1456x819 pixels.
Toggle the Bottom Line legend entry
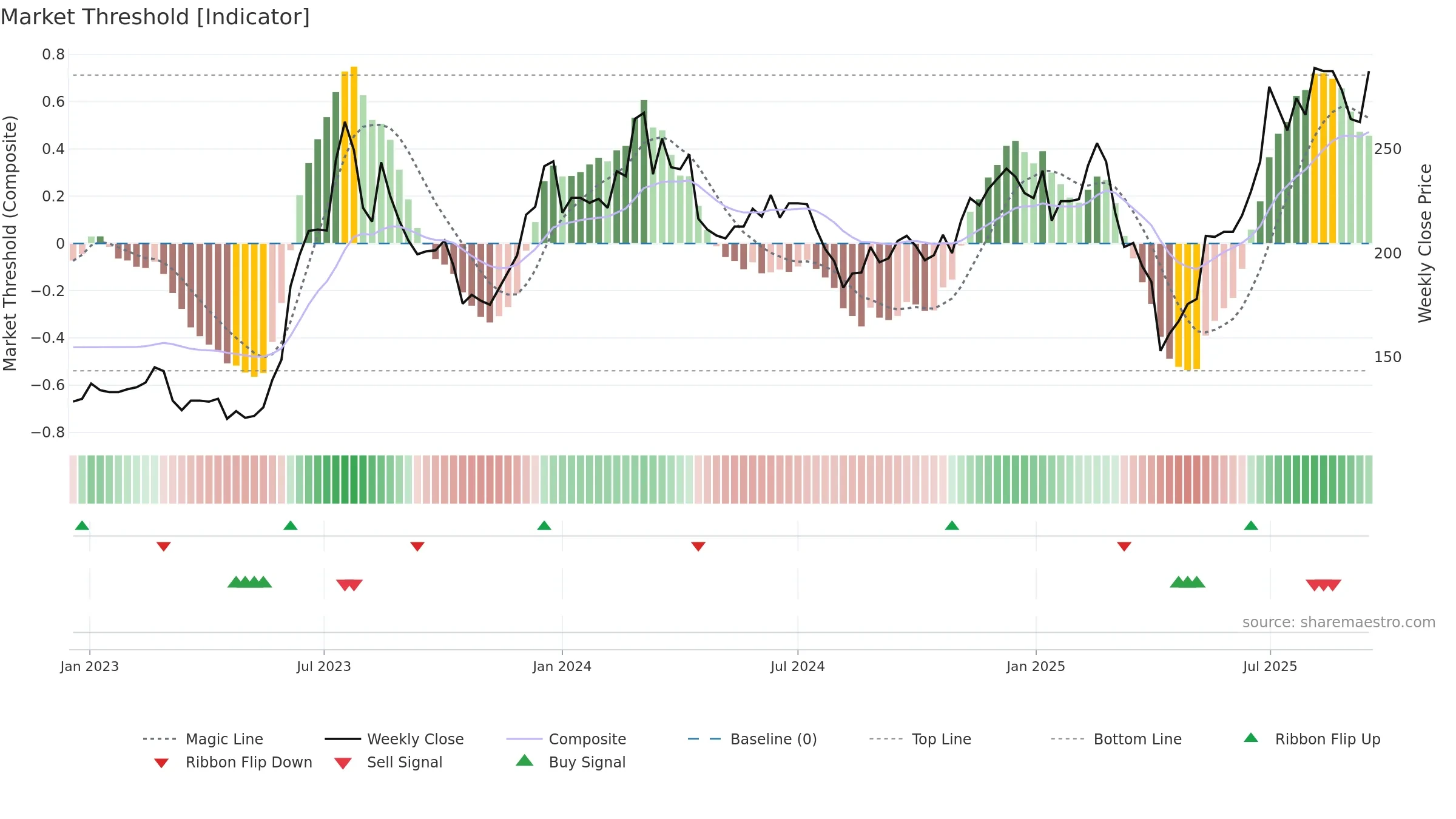pos(1116,739)
